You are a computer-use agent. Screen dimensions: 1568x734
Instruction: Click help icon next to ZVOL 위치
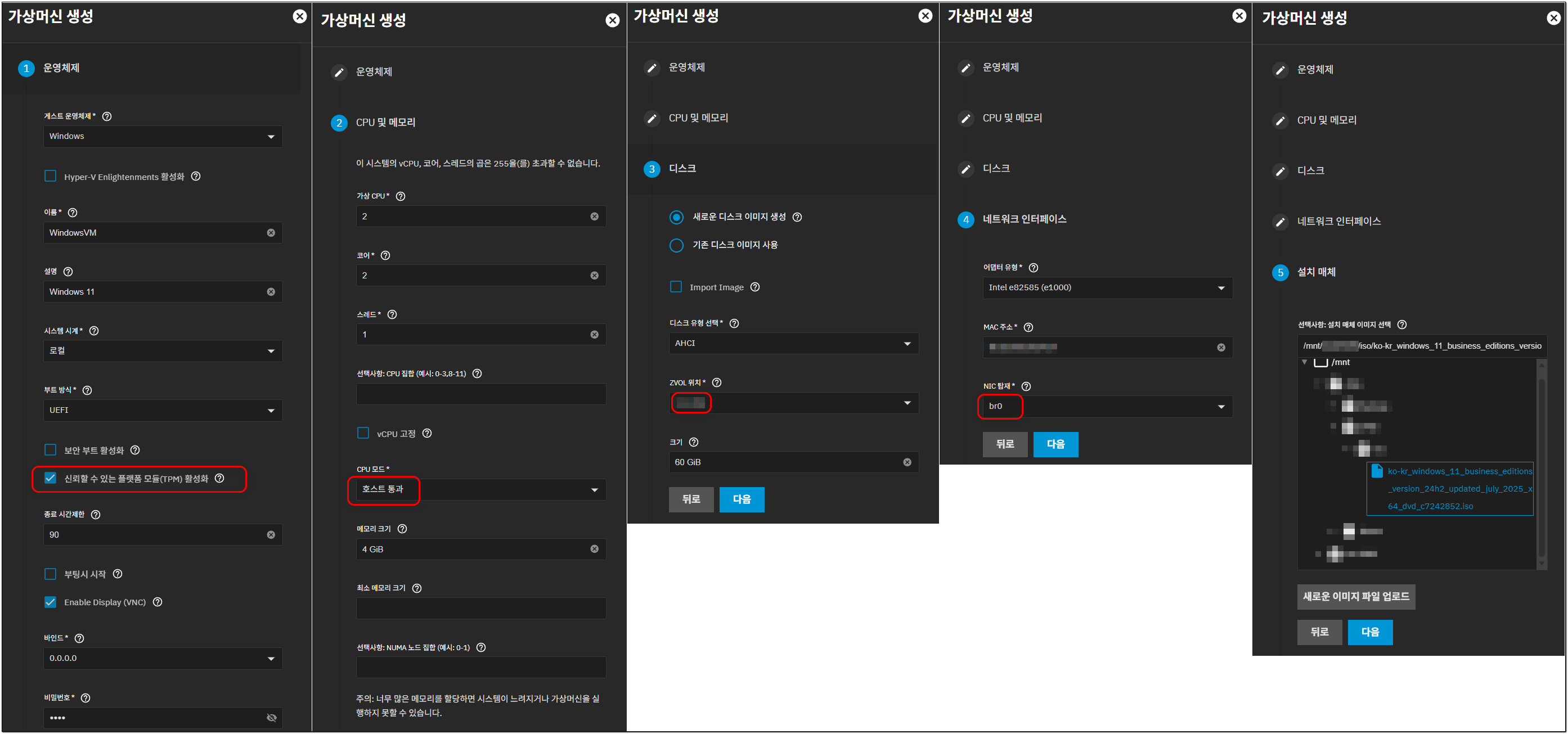716,383
